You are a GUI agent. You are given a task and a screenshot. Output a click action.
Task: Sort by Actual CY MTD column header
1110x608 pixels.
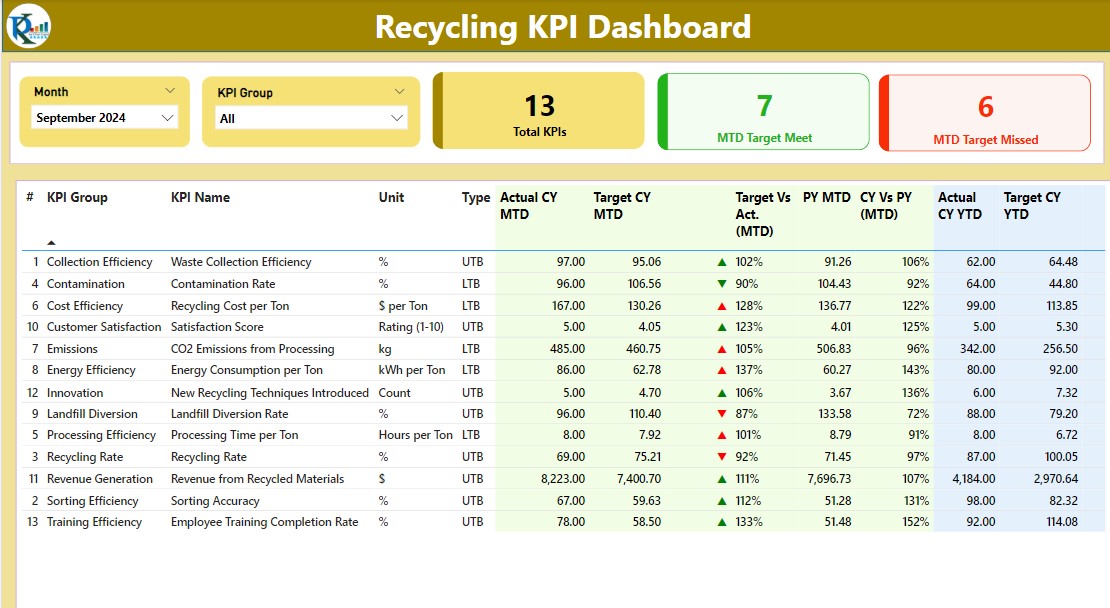528,206
